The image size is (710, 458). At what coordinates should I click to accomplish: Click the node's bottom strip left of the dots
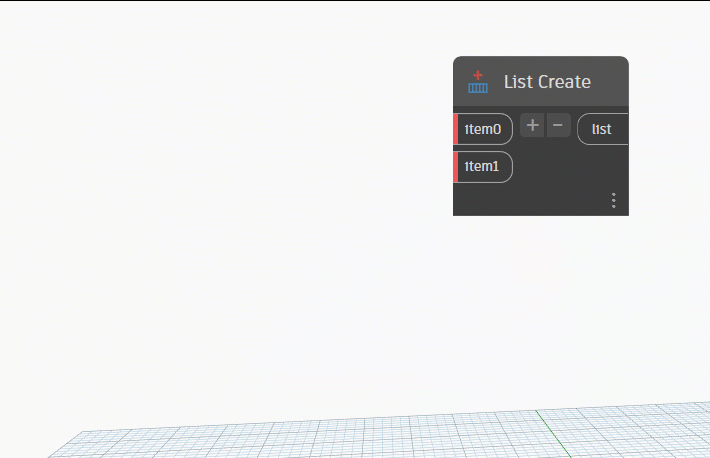coord(530,202)
